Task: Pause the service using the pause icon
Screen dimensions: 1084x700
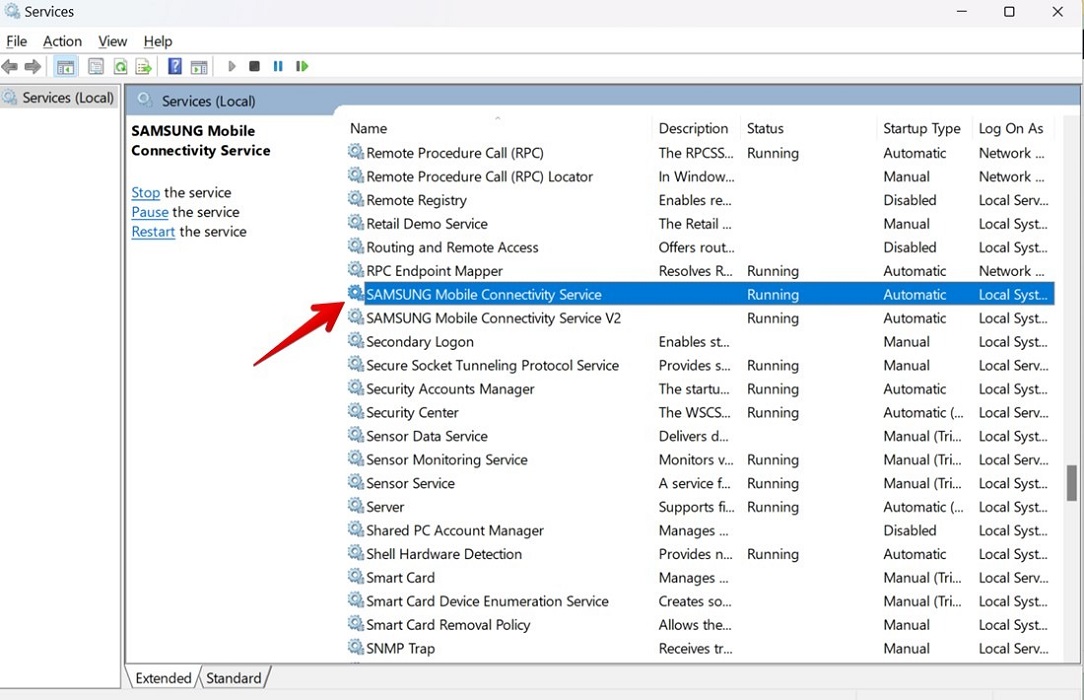Action: pyautogui.click(x=278, y=66)
